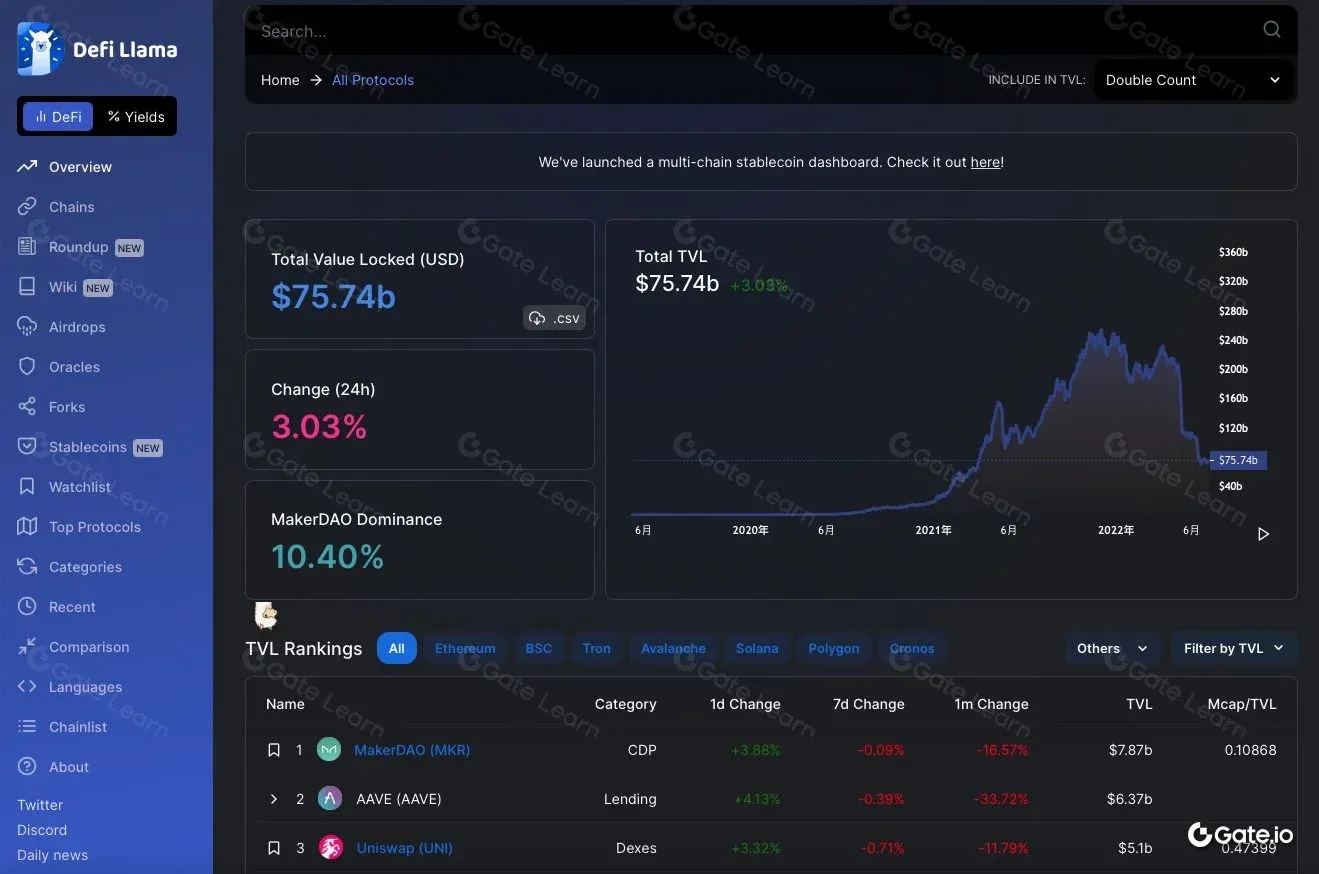The width and height of the screenshot is (1319, 874).
Task: Open the Others chains dropdown
Action: coord(1110,648)
